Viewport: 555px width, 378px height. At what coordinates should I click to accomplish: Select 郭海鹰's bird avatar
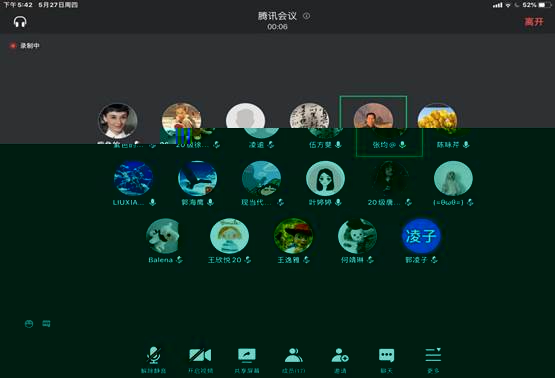(x=198, y=178)
